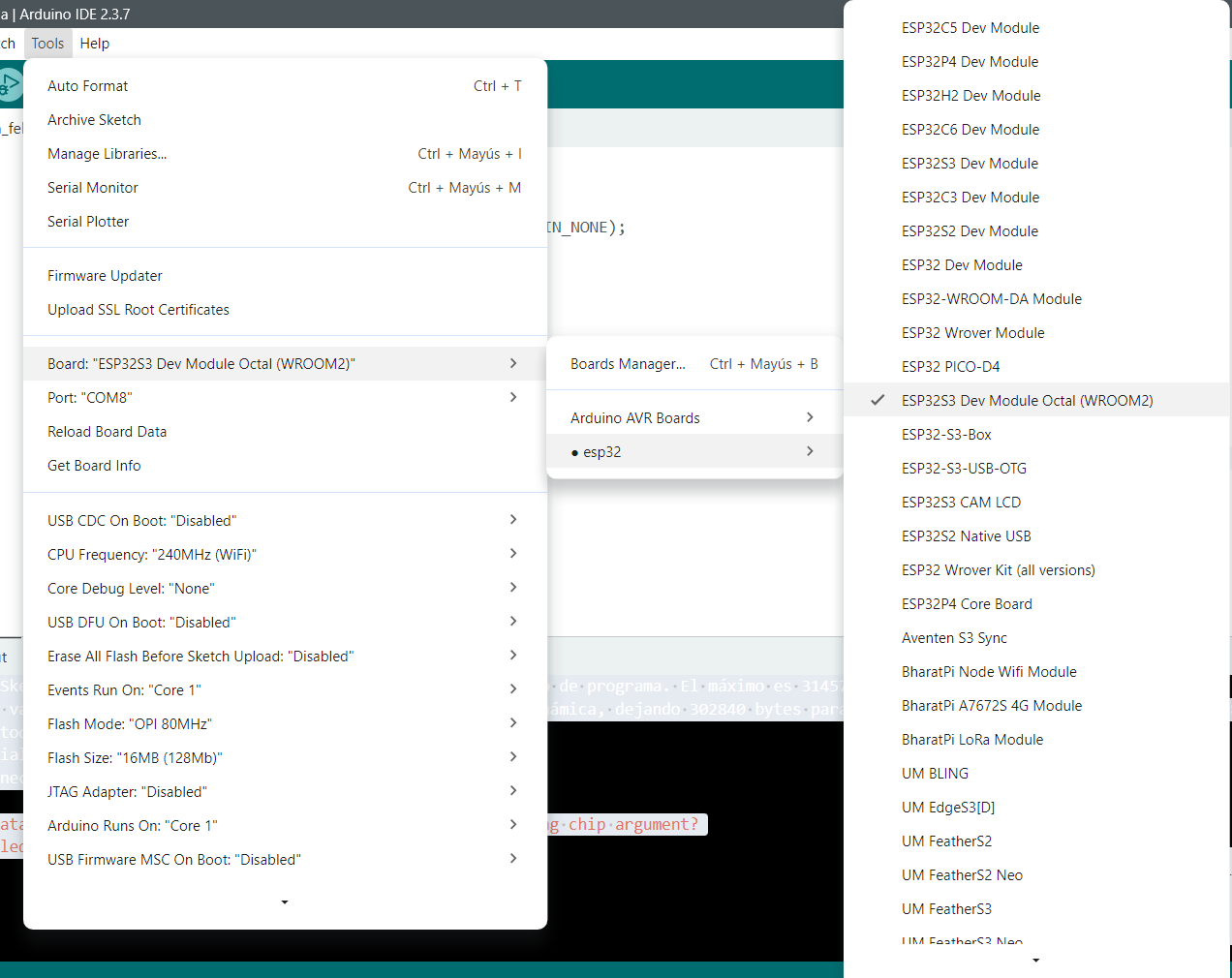Screen dimensions: 1232x978
Task: Expand Events Run On options
Action: [x=285, y=690]
